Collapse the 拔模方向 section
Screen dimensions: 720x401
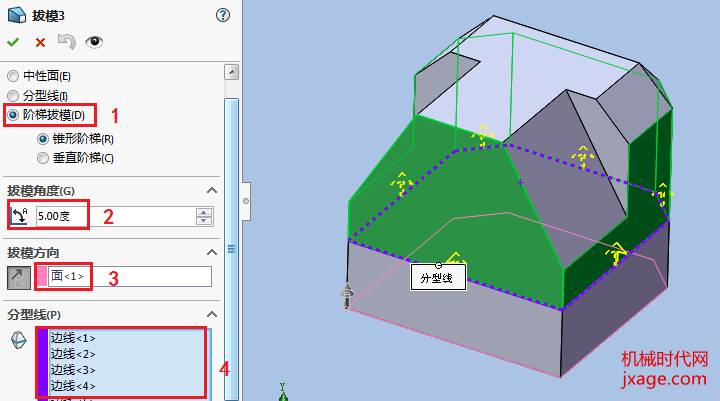tap(212, 252)
